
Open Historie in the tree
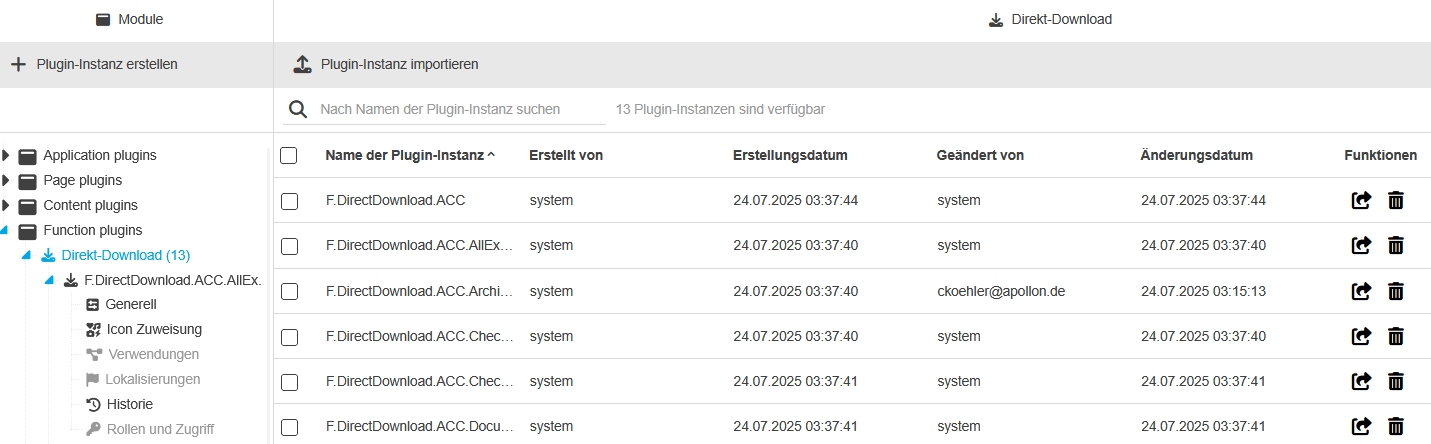pyautogui.click(x=129, y=404)
